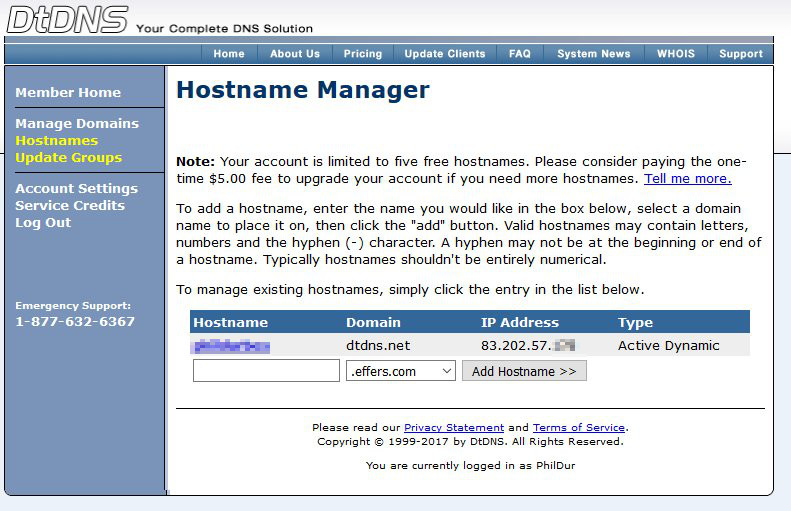Open the Pricing page

point(363,54)
